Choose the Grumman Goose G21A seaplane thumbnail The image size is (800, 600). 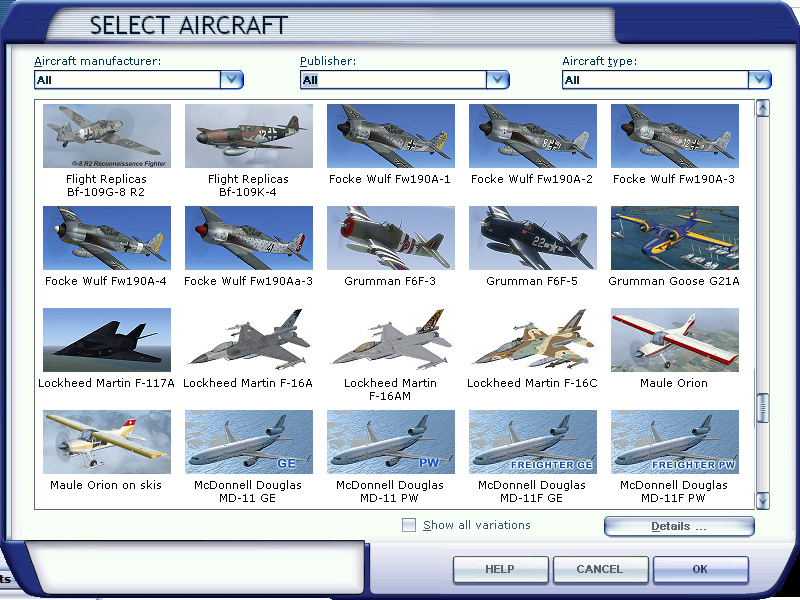click(674, 238)
